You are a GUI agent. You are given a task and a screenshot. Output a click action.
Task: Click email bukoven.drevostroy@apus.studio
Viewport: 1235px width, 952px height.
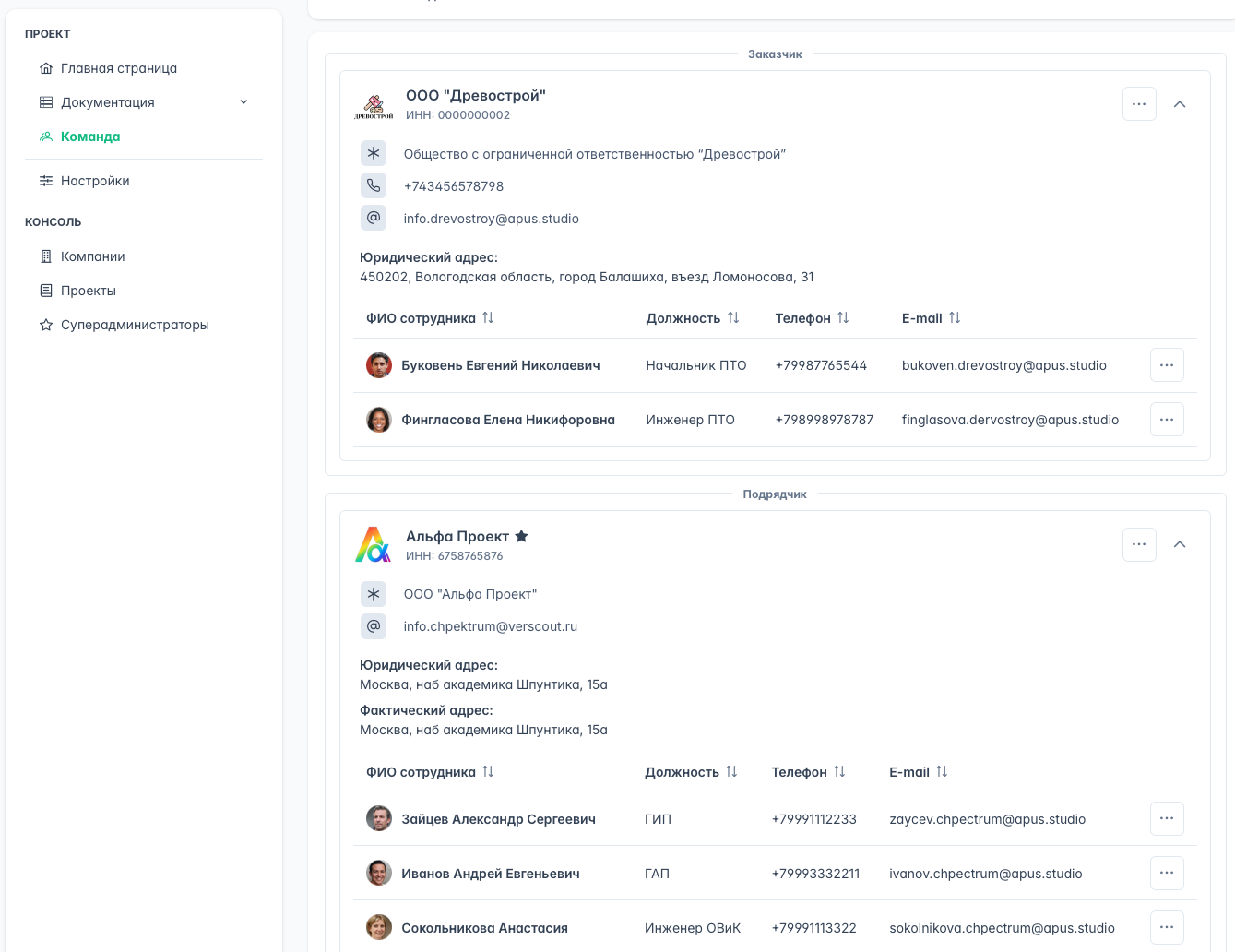pyautogui.click(x=1004, y=365)
